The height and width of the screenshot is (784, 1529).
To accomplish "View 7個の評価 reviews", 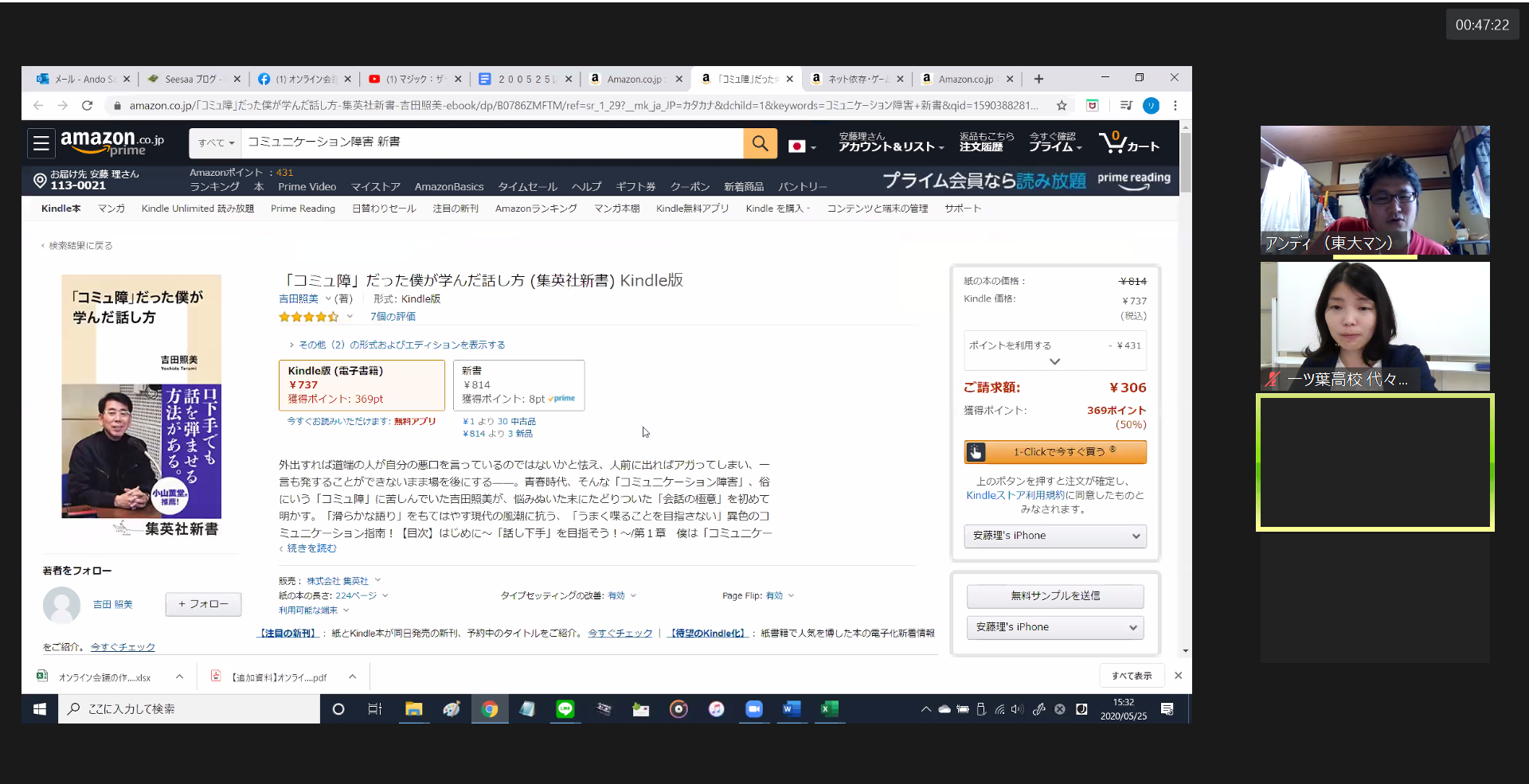I will pos(393,317).
